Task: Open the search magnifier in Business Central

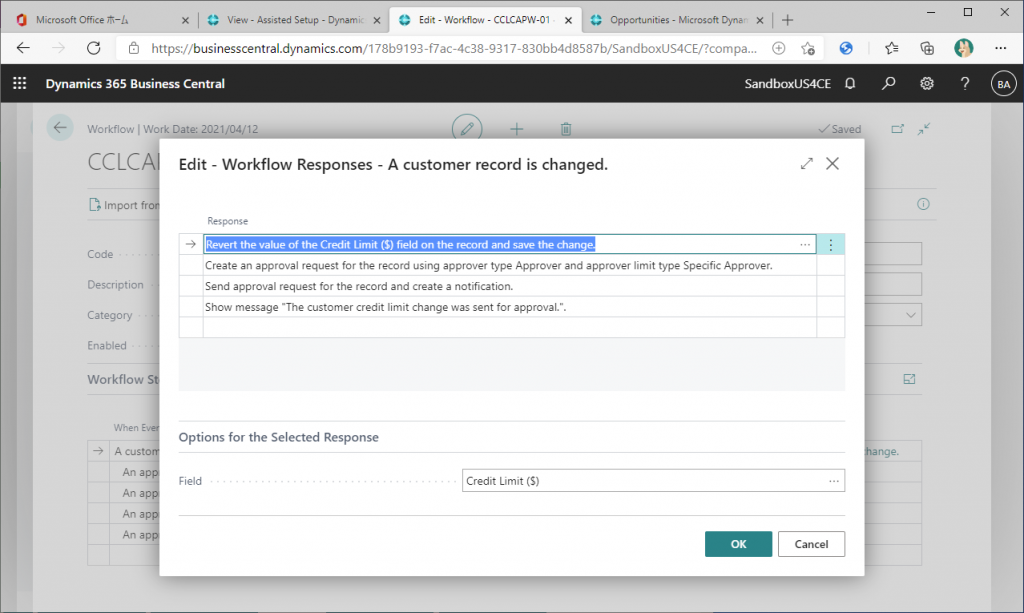Action: pyautogui.click(x=888, y=84)
